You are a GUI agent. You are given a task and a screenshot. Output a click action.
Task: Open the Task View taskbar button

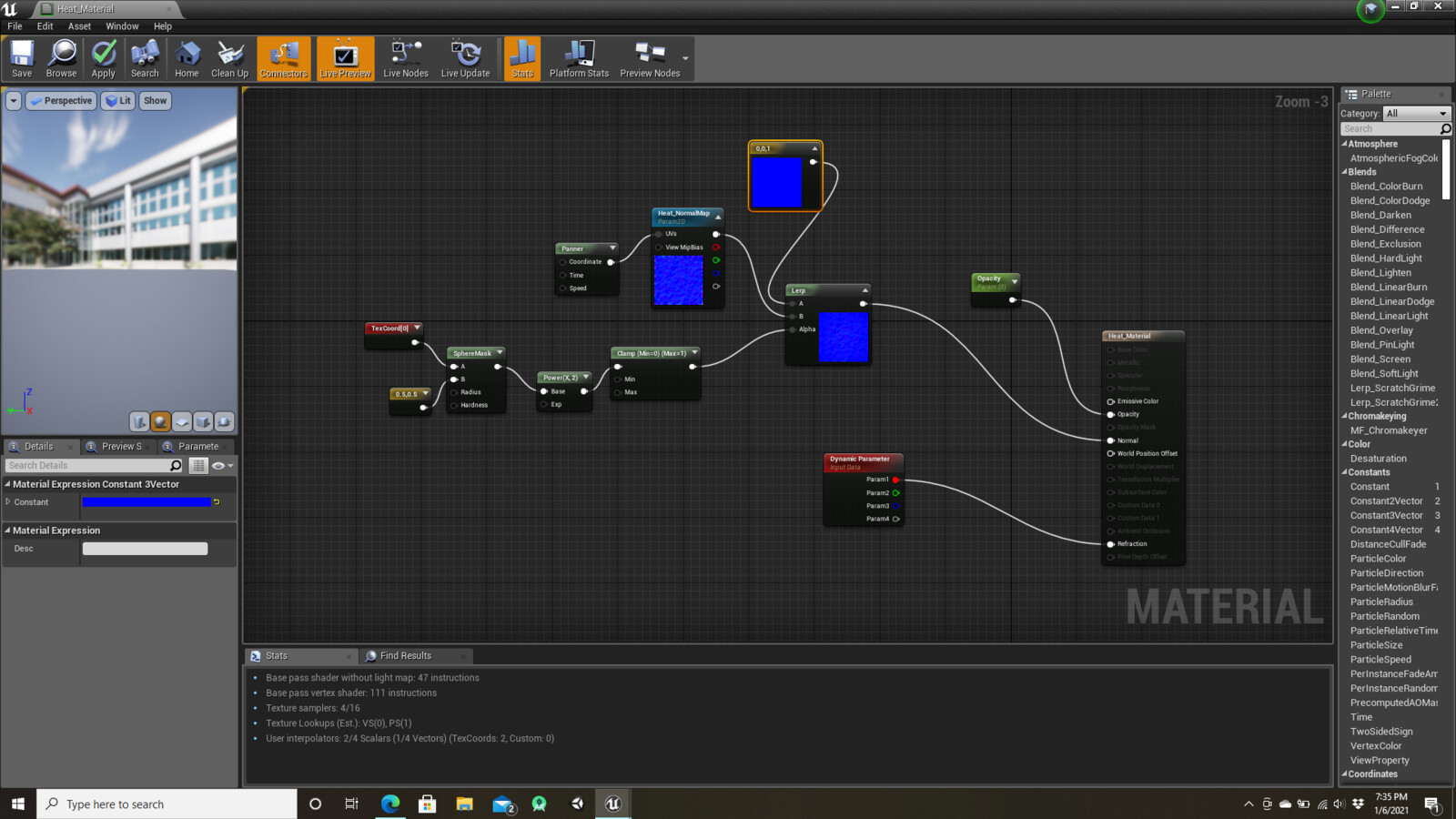click(x=351, y=804)
